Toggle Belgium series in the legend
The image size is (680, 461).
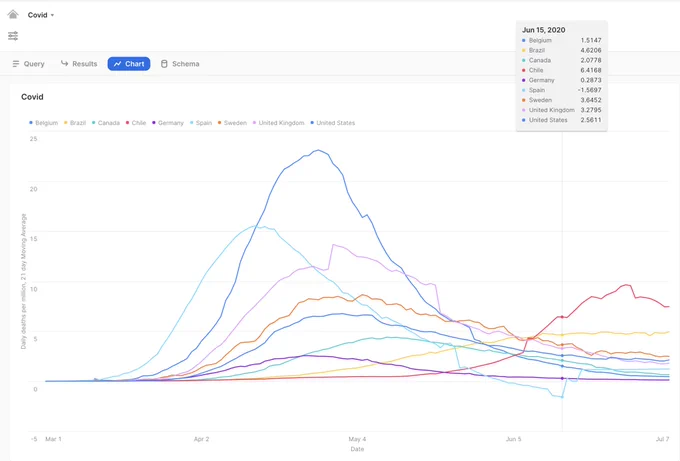[43, 123]
